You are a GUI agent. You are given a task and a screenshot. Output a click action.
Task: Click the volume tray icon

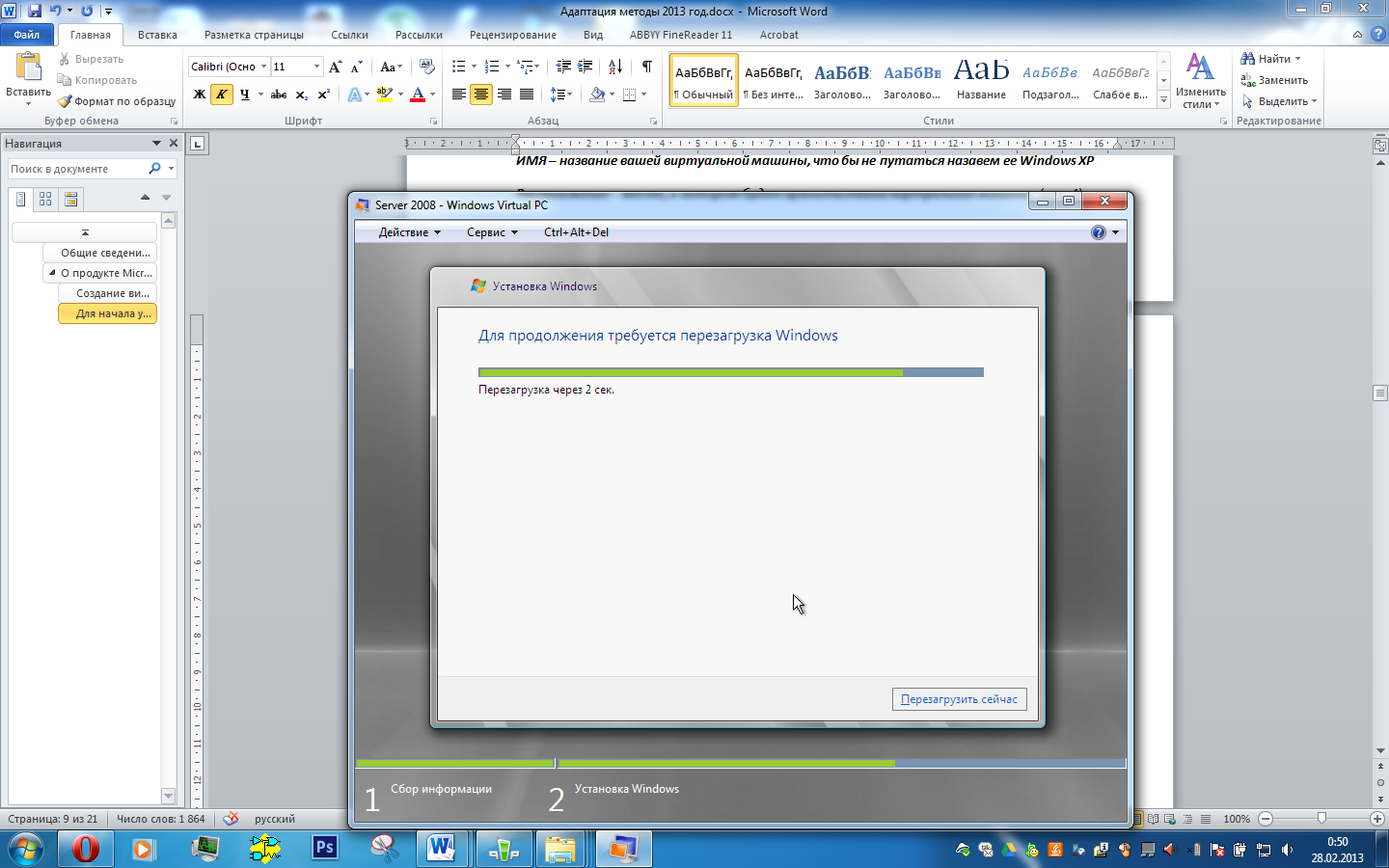click(1287, 850)
